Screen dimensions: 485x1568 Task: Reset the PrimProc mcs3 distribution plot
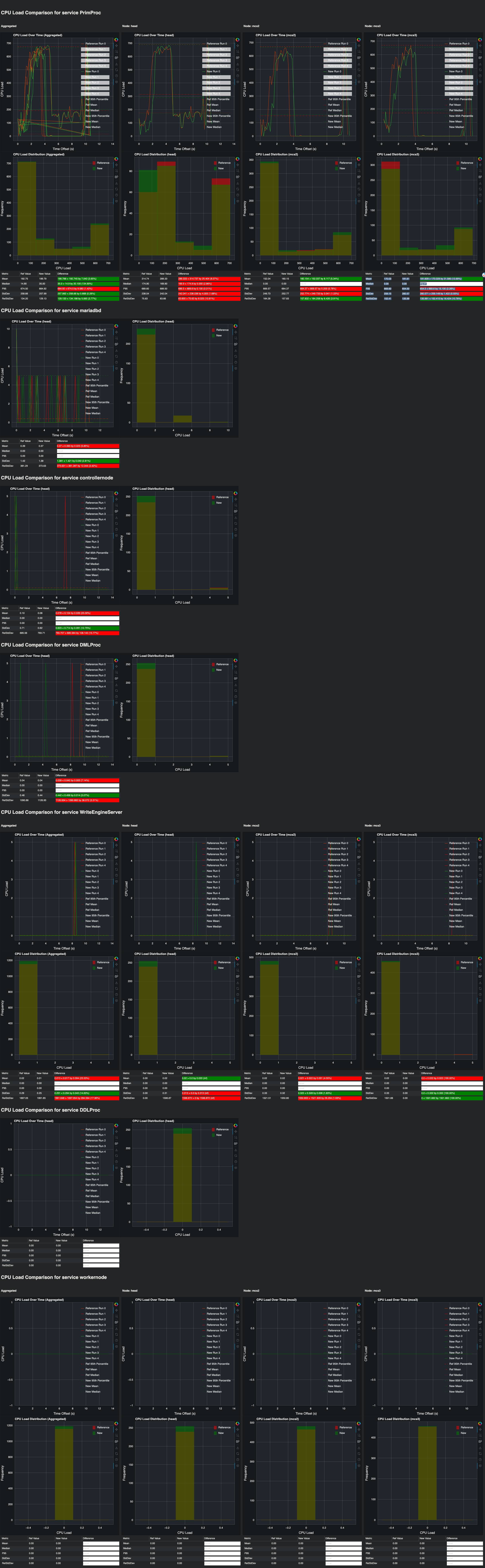[x=480, y=189]
